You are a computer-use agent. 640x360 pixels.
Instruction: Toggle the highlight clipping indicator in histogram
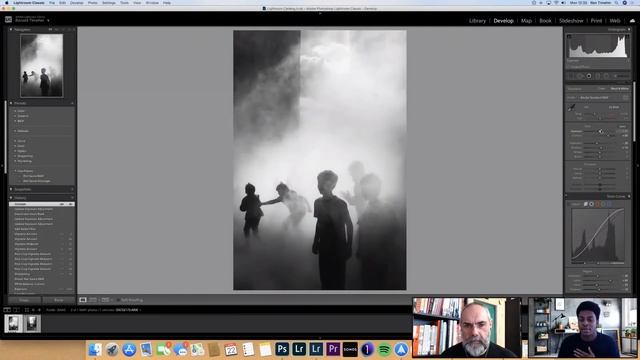click(x=627, y=36)
